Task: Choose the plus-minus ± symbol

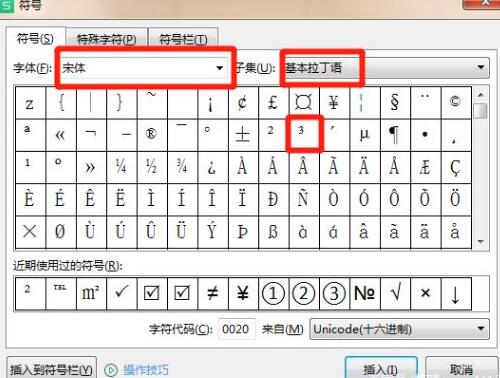Action: 244,135
